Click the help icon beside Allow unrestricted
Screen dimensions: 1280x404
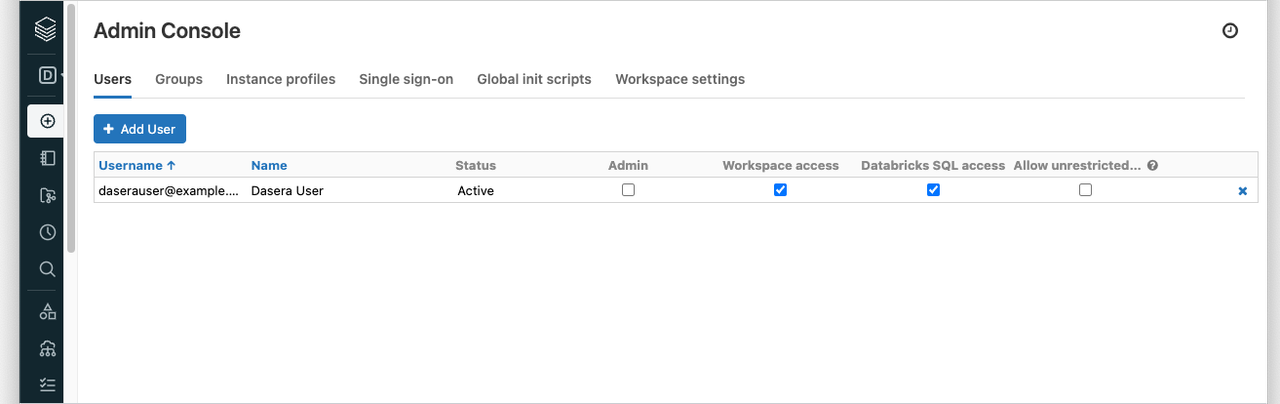tap(1153, 166)
